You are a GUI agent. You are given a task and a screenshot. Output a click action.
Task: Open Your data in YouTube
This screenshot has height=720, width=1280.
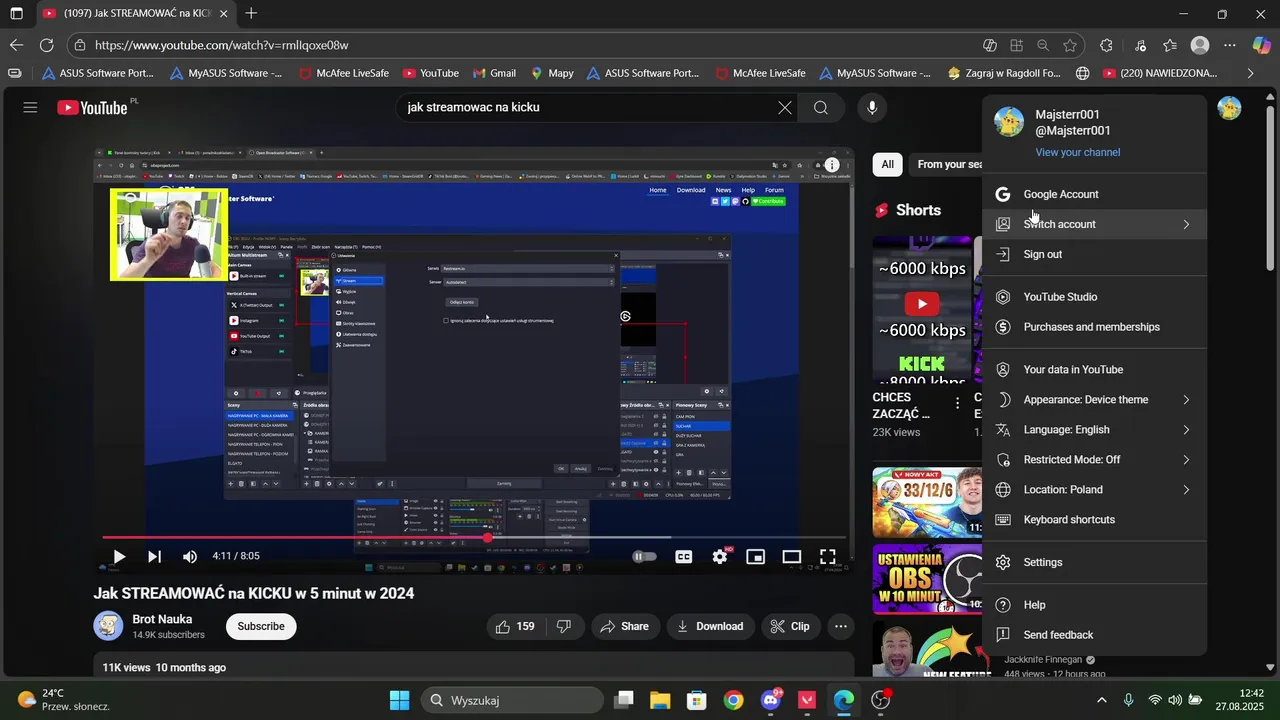click(x=1094, y=369)
